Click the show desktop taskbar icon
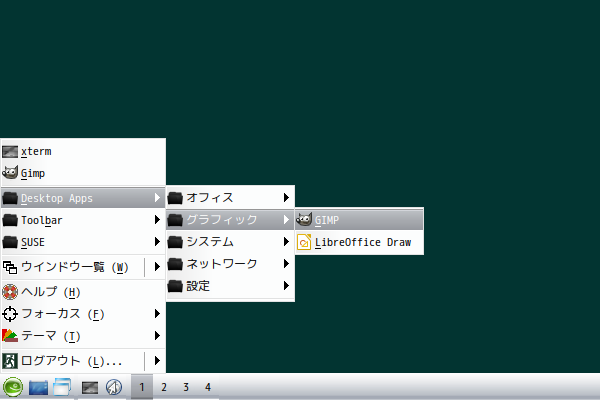The image size is (600, 400). 38,387
